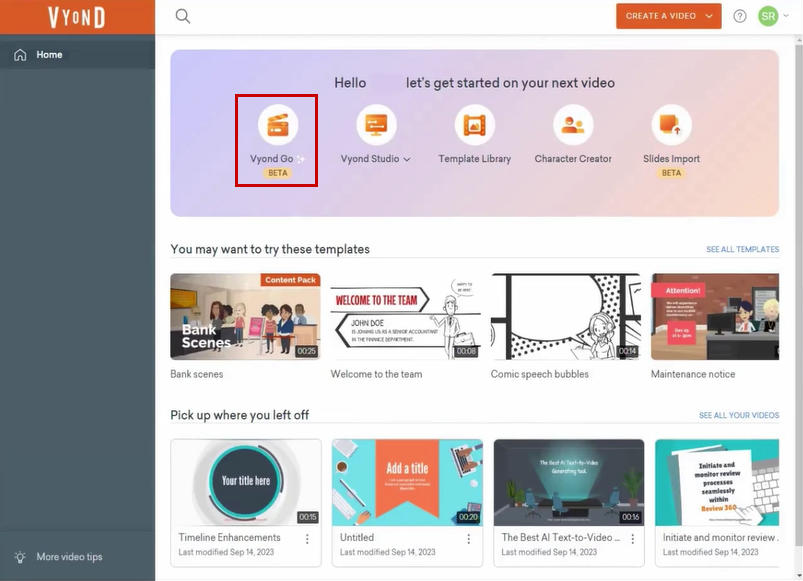803x581 pixels.
Task: Open the Welcome to the team template
Action: (x=405, y=317)
